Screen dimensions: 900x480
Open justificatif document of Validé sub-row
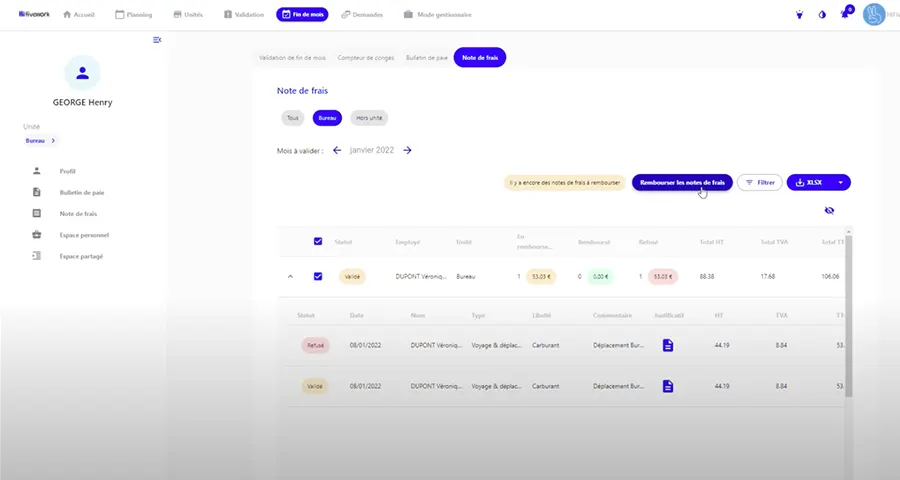(668, 386)
